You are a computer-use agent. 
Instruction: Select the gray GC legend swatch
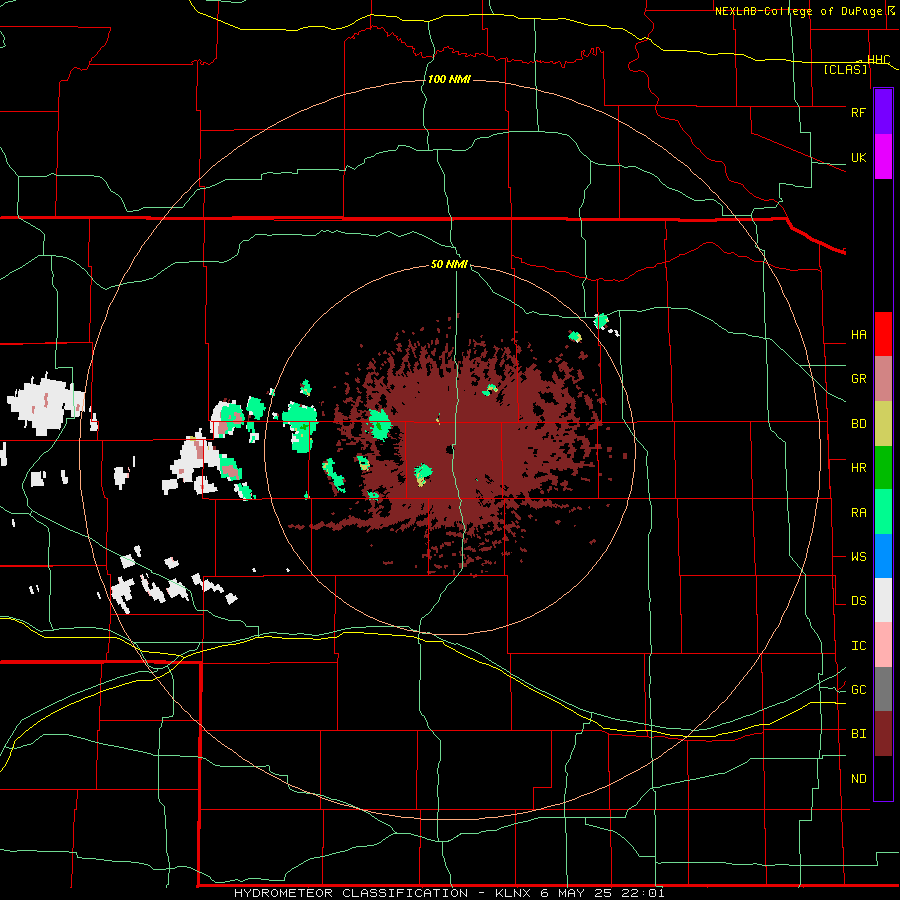[x=883, y=689]
